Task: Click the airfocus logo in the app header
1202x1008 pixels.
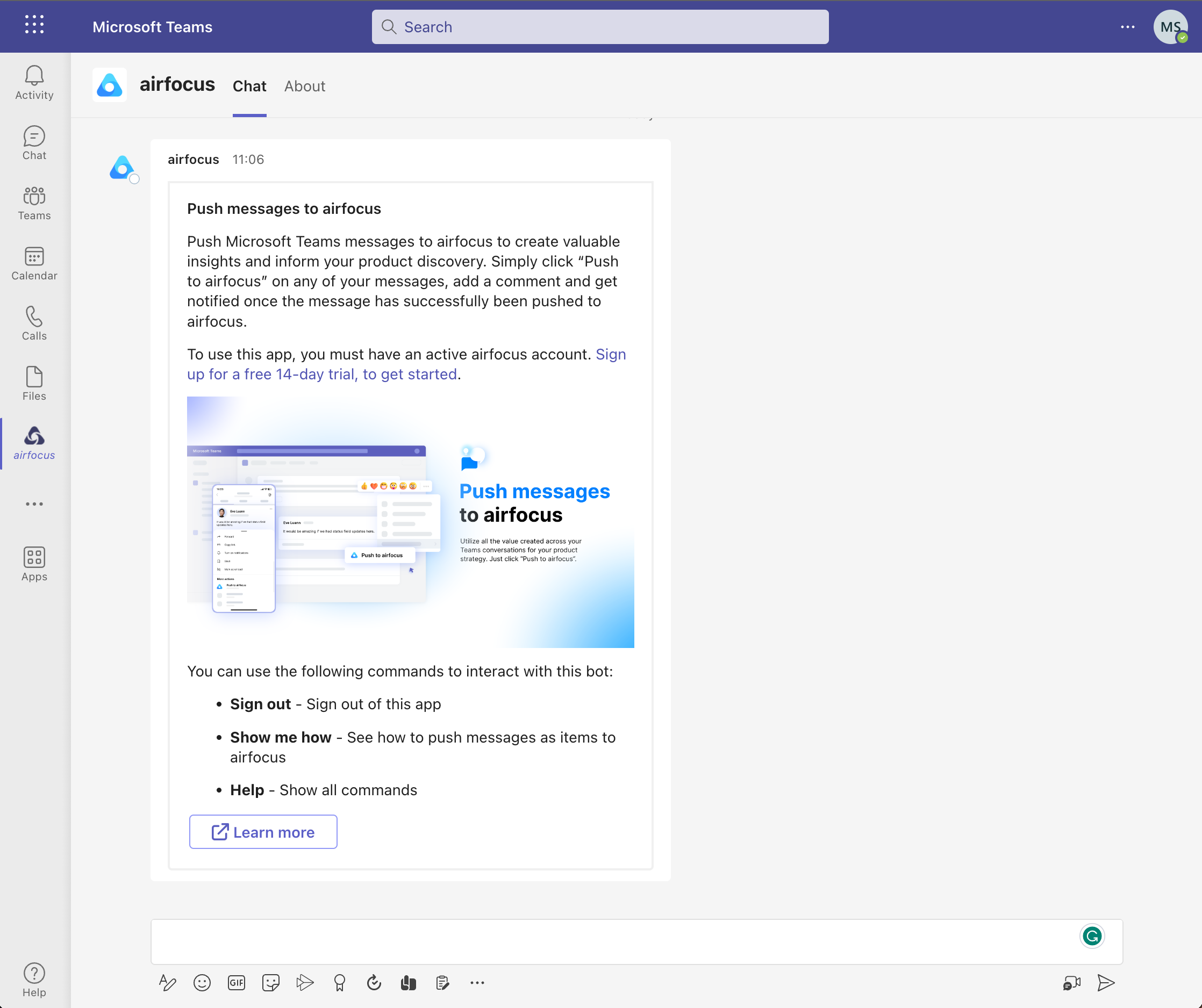Action: (109, 85)
